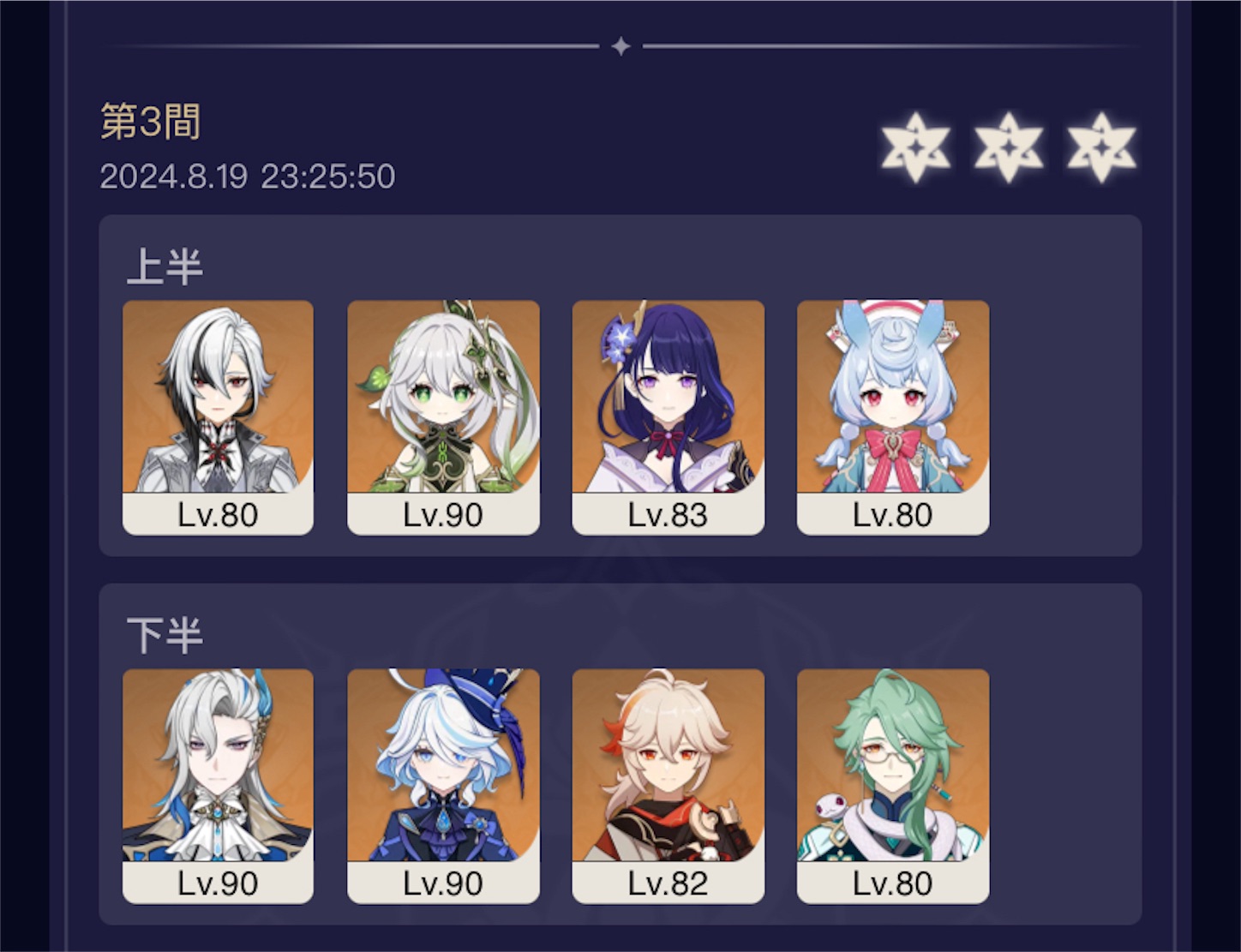
Task: Click the white long-haired Lv.90 character in lower half
Action: pos(218,786)
